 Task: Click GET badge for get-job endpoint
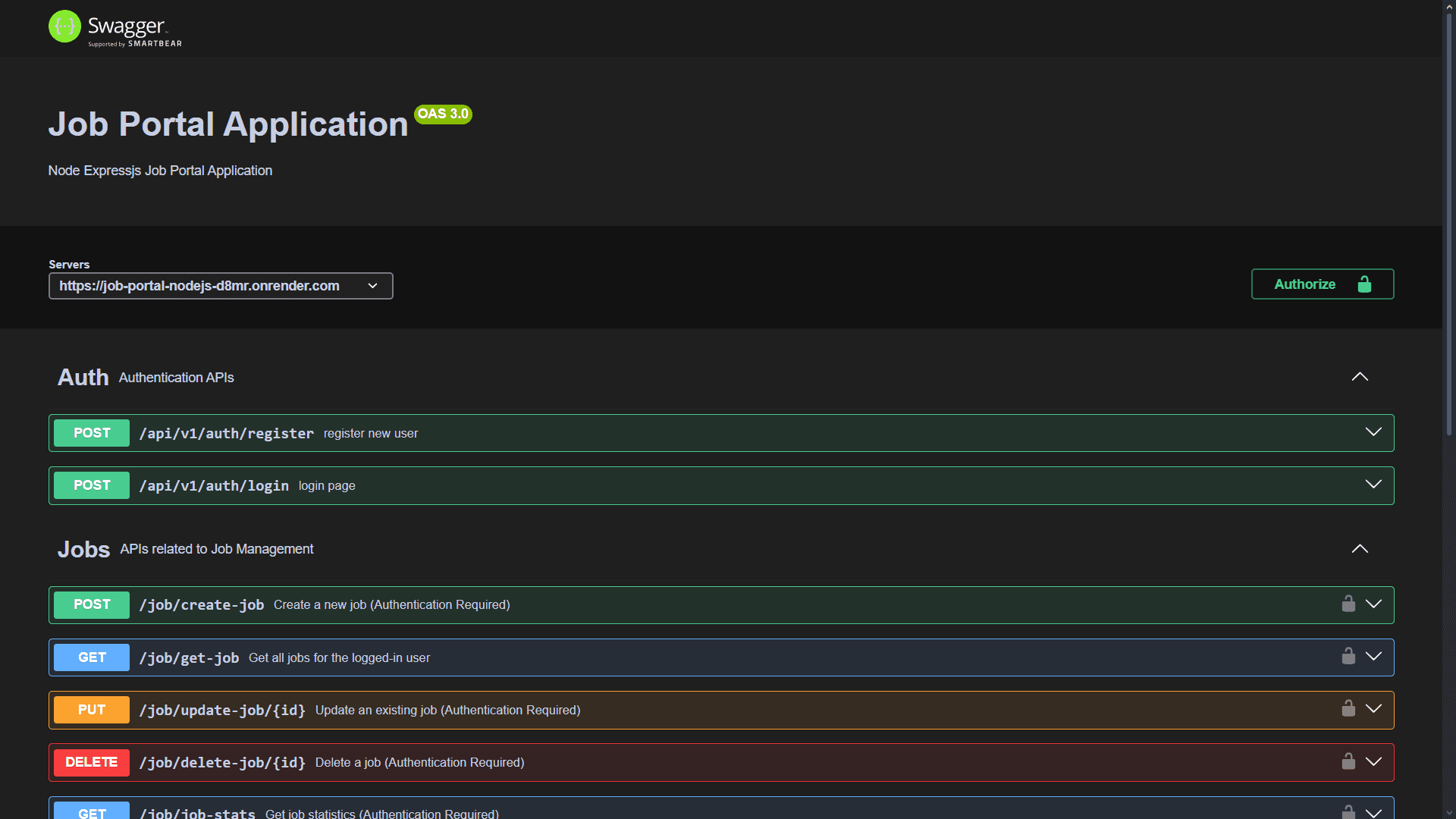pos(92,657)
